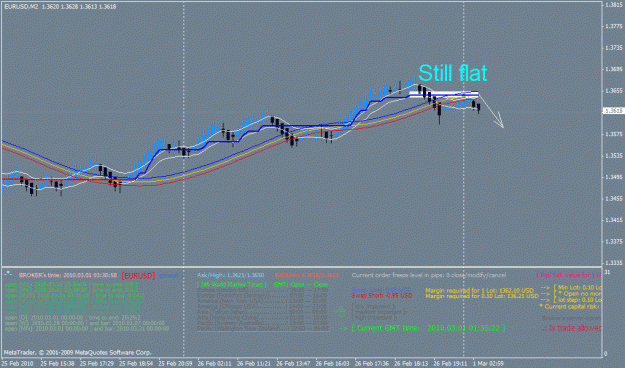Click the red [EURUSD] symbol label
The width and height of the screenshot is (625, 368).
pos(138,276)
